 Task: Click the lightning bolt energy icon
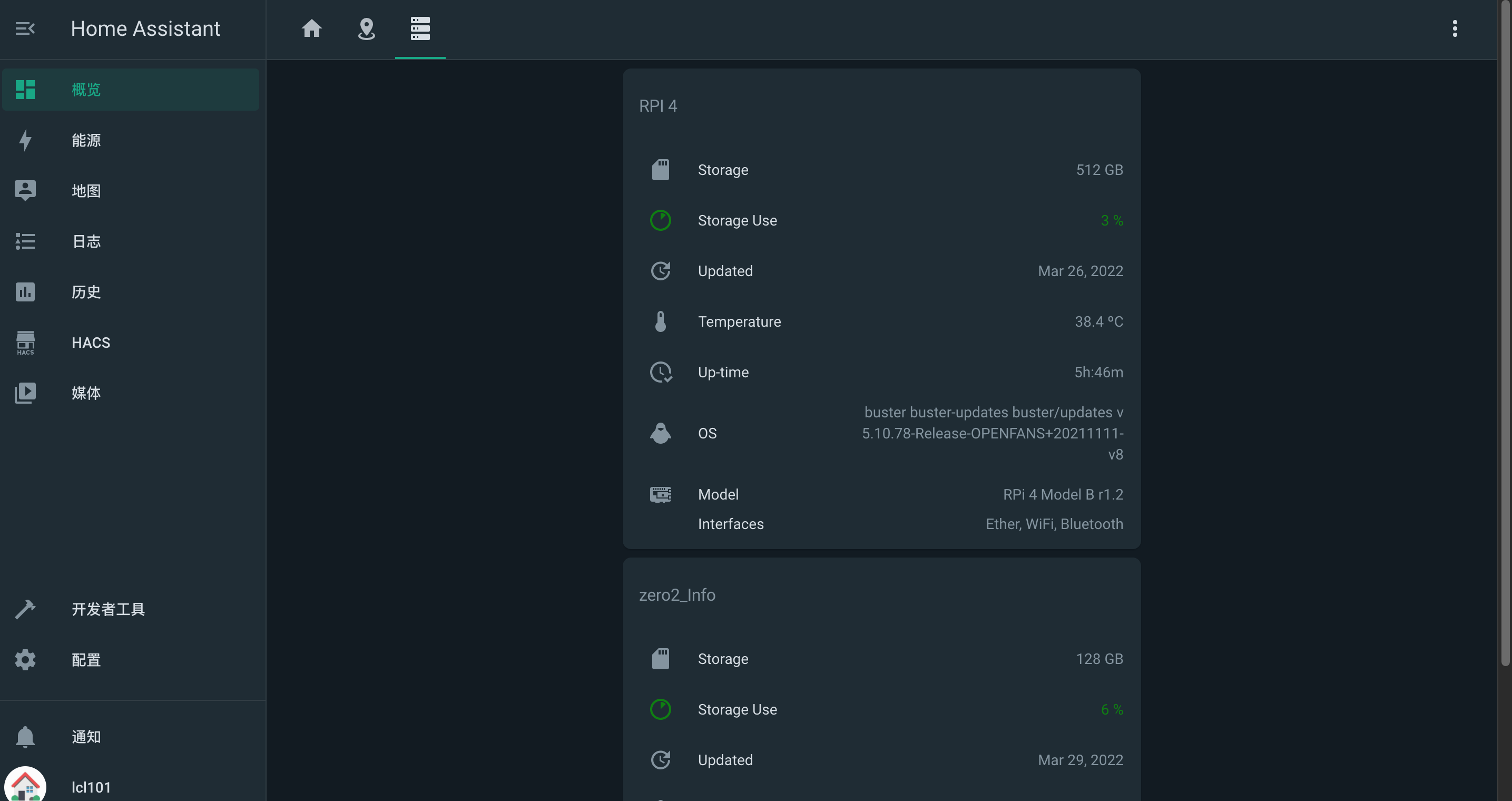(x=25, y=140)
